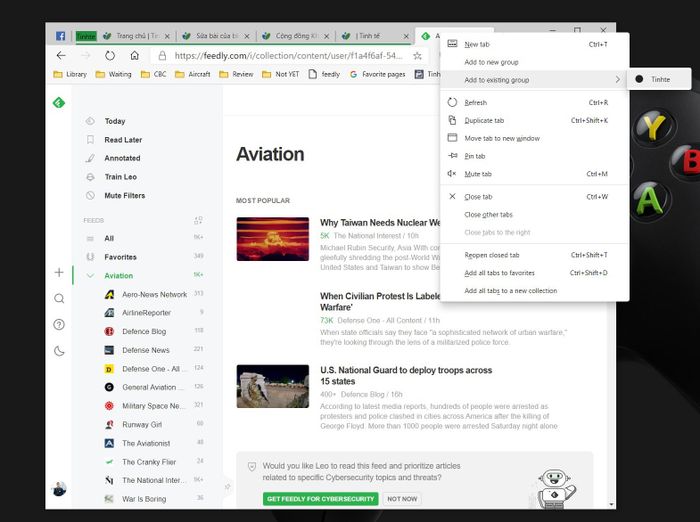Viewport: 700px width, 522px height.
Task: Click browser Home icon
Action: 134,55
